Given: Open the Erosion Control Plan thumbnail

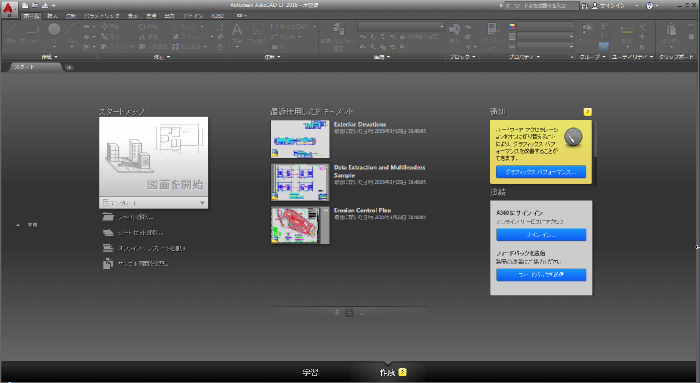Looking at the screenshot, I should [300, 225].
